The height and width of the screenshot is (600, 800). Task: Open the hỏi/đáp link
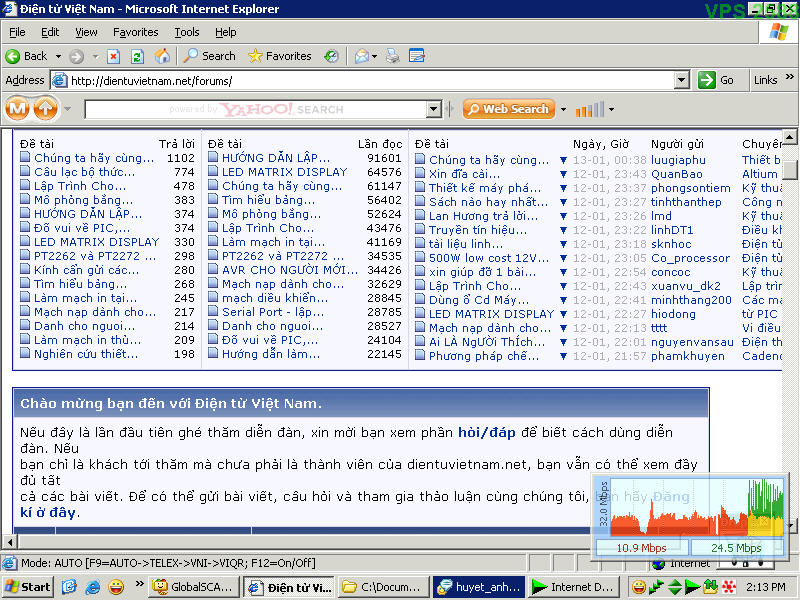point(487,432)
